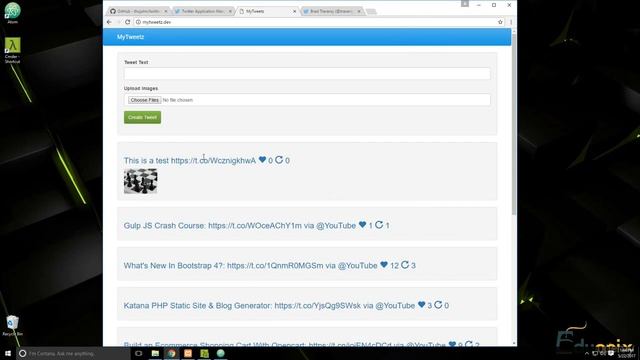Click the MyTweetz navbar brand link
This screenshot has width=640, height=360.
(131, 37)
